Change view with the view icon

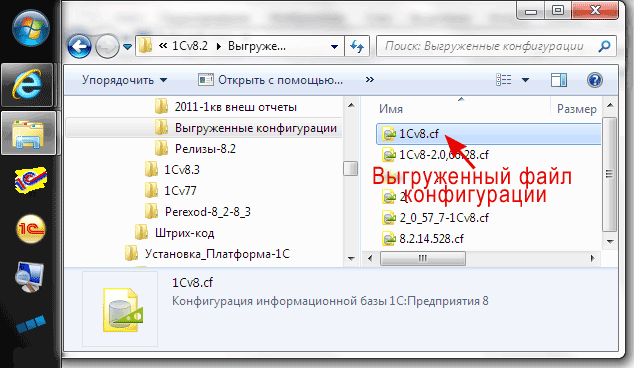(x=504, y=80)
